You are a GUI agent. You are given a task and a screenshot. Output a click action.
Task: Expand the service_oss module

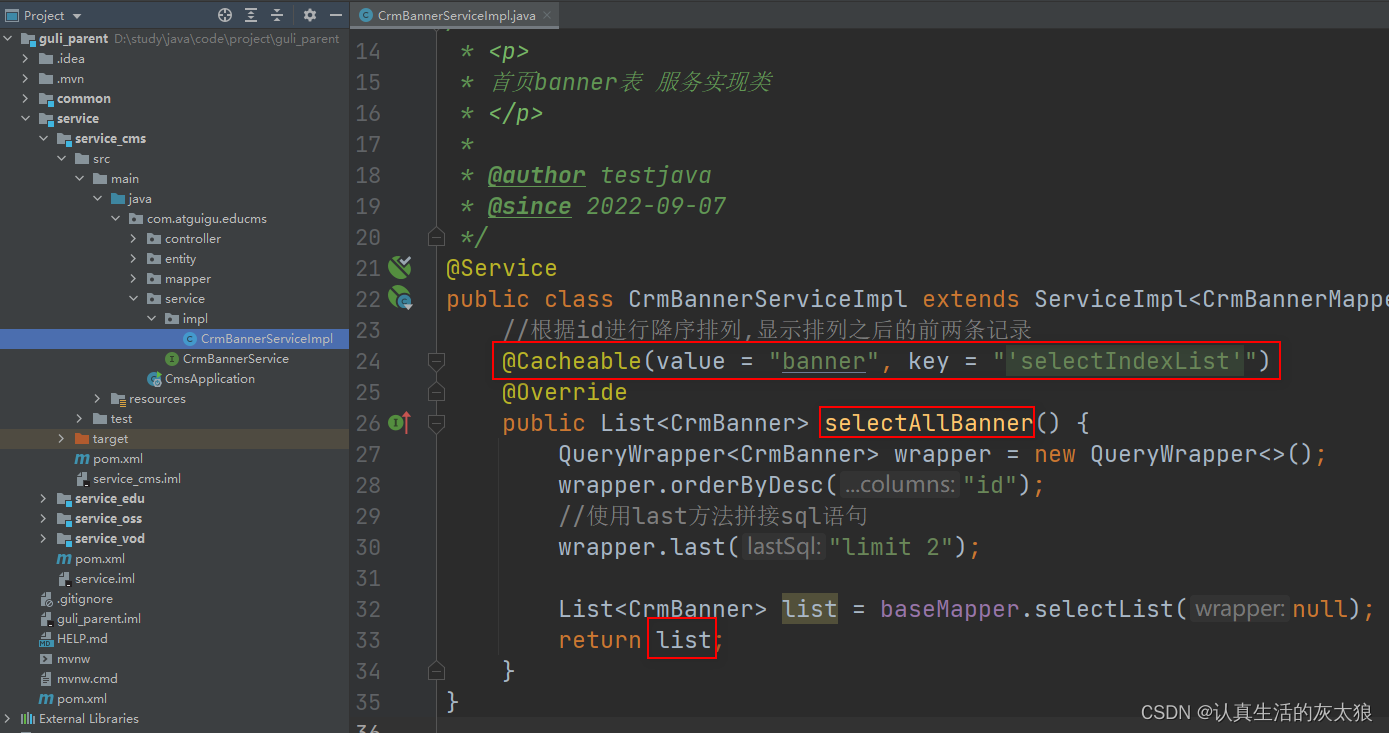43,518
